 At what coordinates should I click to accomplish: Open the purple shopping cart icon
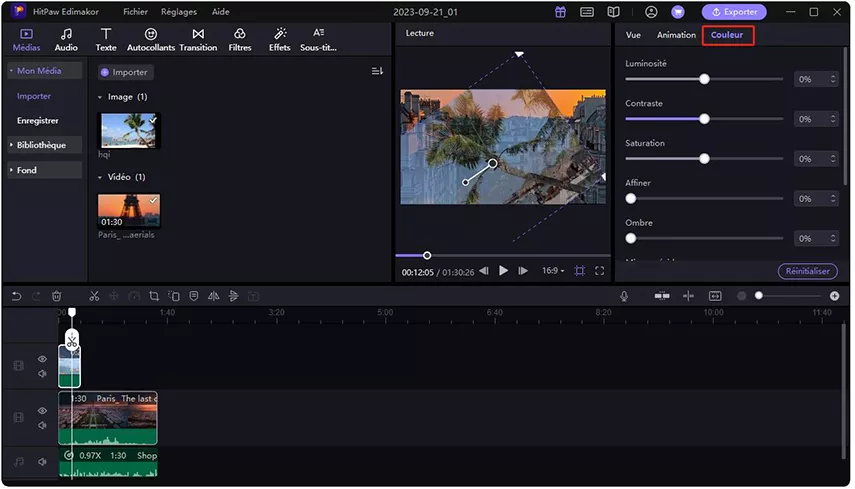pos(678,12)
